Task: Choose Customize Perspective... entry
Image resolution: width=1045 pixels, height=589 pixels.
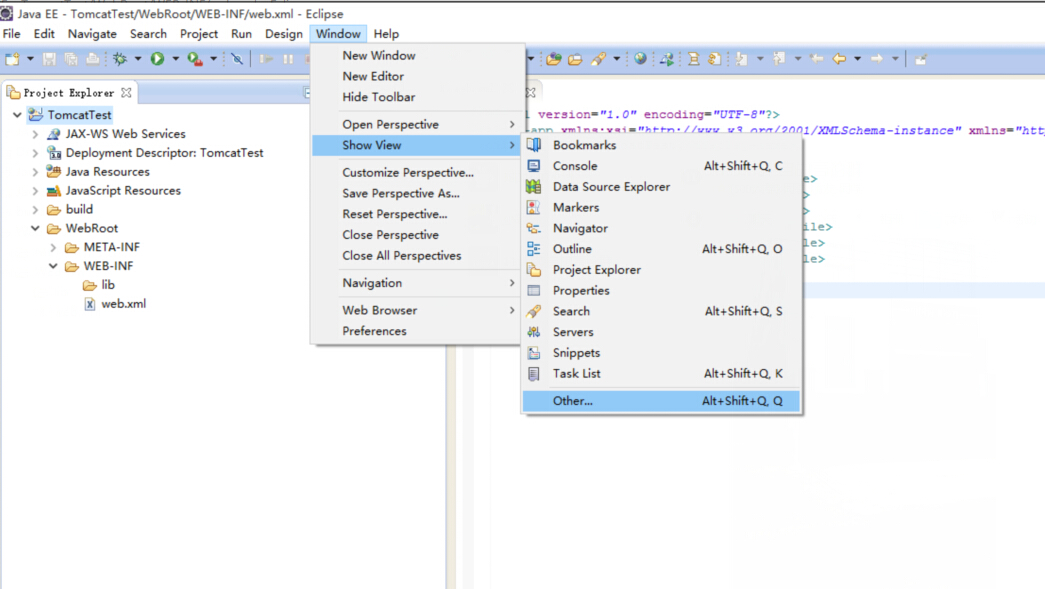Action: coord(419,172)
